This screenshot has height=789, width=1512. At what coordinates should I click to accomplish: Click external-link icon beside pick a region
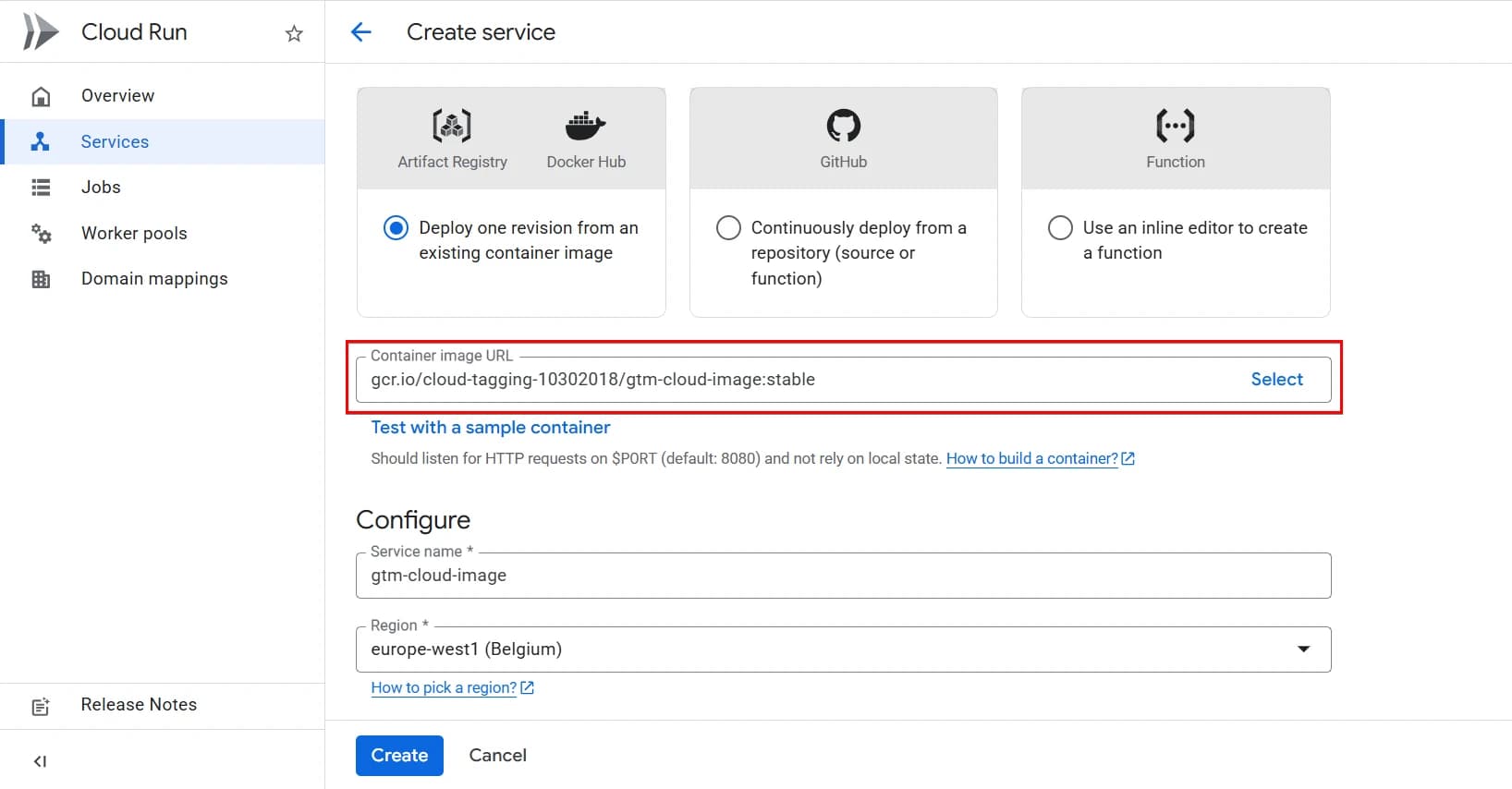[x=527, y=688]
